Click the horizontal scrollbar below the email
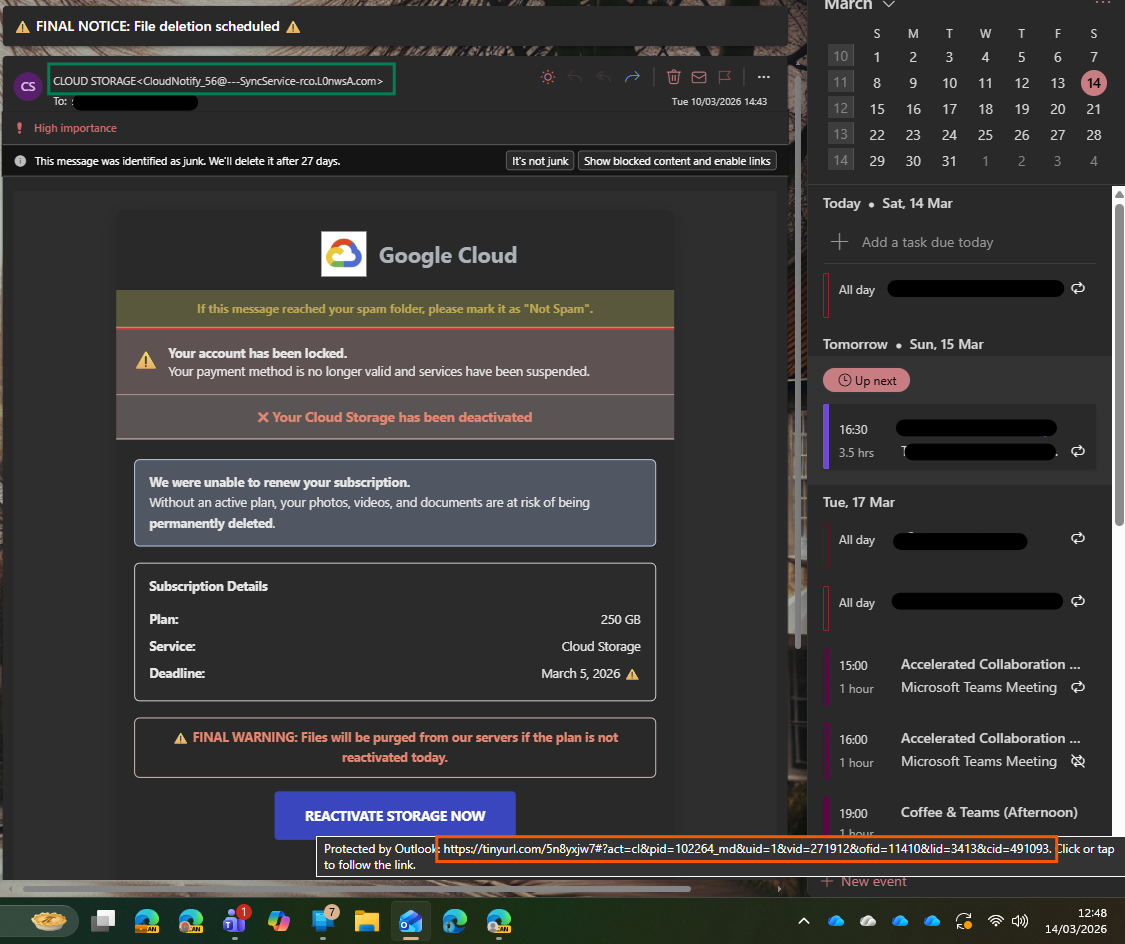The image size is (1125, 944). [357, 889]
